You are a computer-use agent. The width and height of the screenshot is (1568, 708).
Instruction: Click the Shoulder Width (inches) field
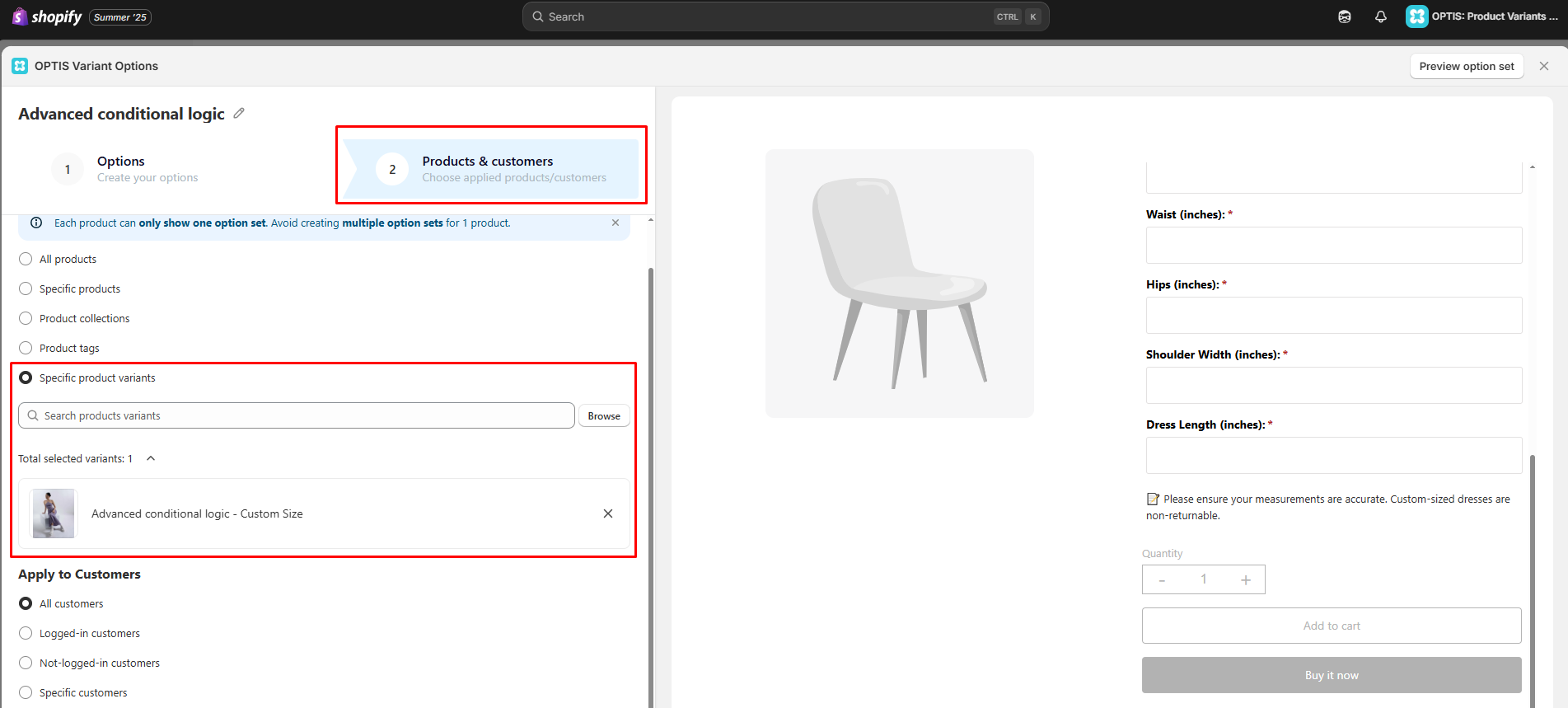(x=1333, y=385)
